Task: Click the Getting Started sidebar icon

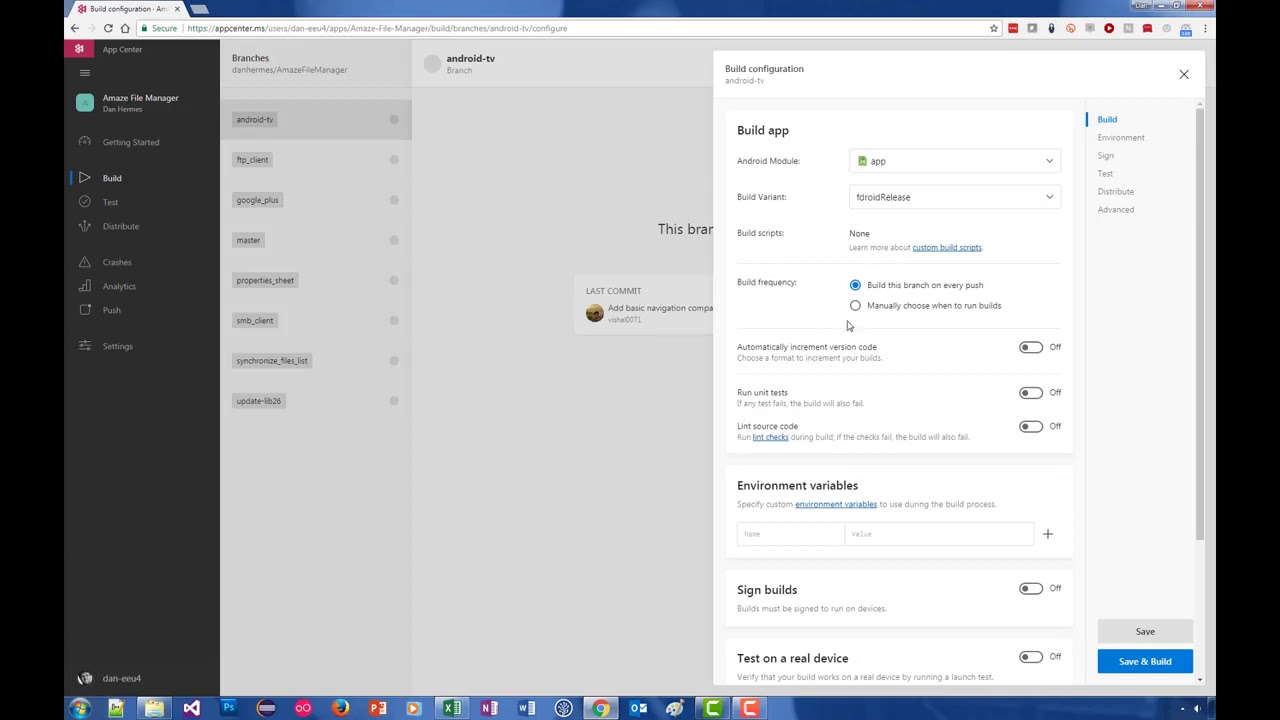Action: [85, 142]
